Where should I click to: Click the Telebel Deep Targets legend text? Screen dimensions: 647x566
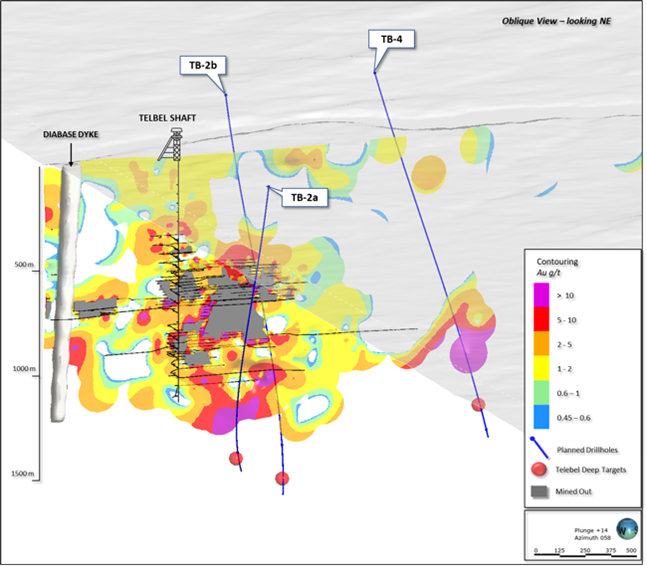coord(590,470)
